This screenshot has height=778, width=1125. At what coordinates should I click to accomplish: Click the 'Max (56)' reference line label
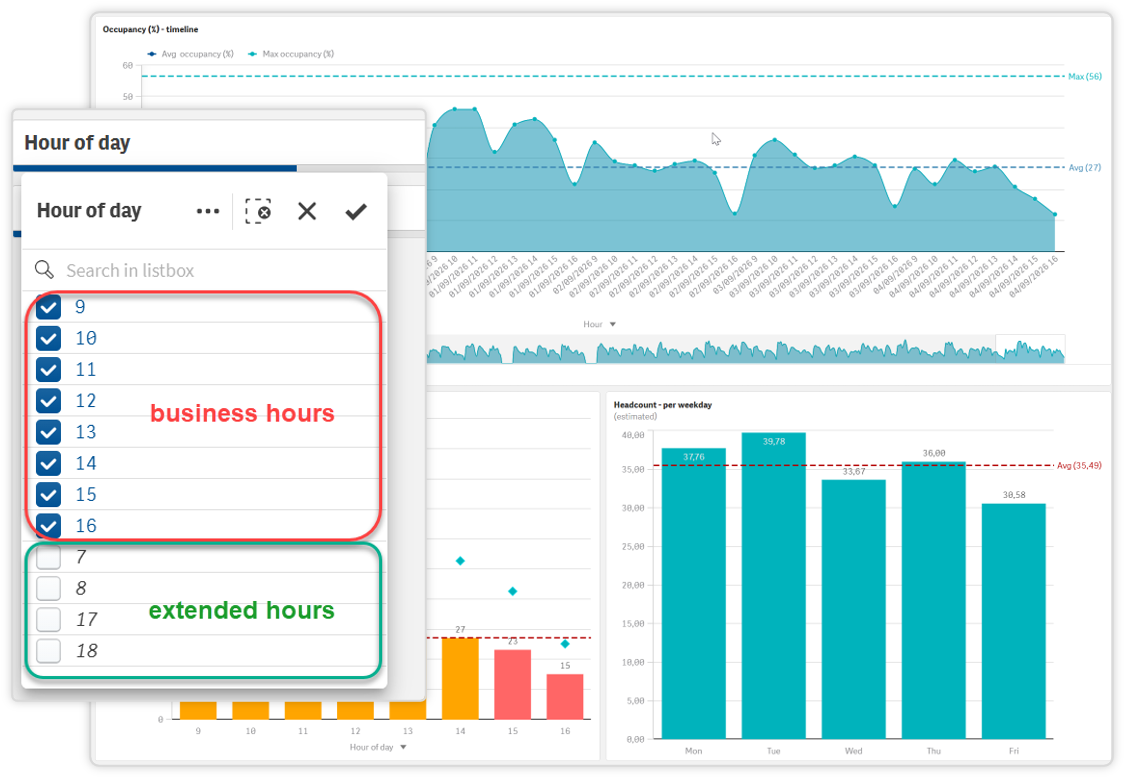[1084, 76]
